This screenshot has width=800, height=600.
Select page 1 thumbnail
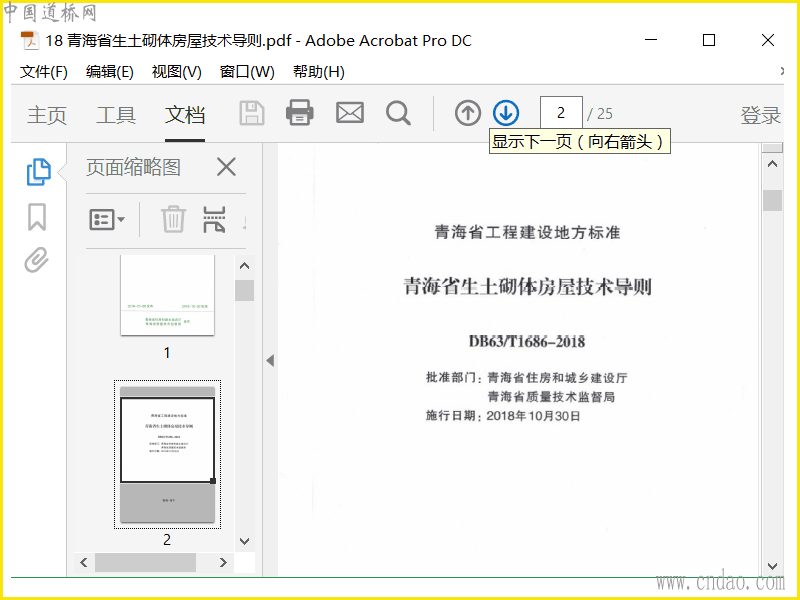[167, 295]
